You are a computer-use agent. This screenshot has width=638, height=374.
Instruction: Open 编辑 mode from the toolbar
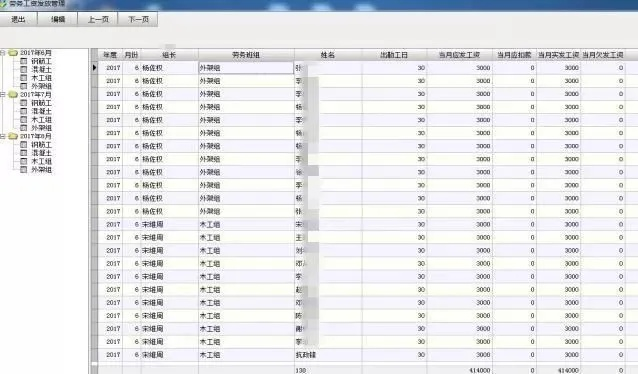58,19
